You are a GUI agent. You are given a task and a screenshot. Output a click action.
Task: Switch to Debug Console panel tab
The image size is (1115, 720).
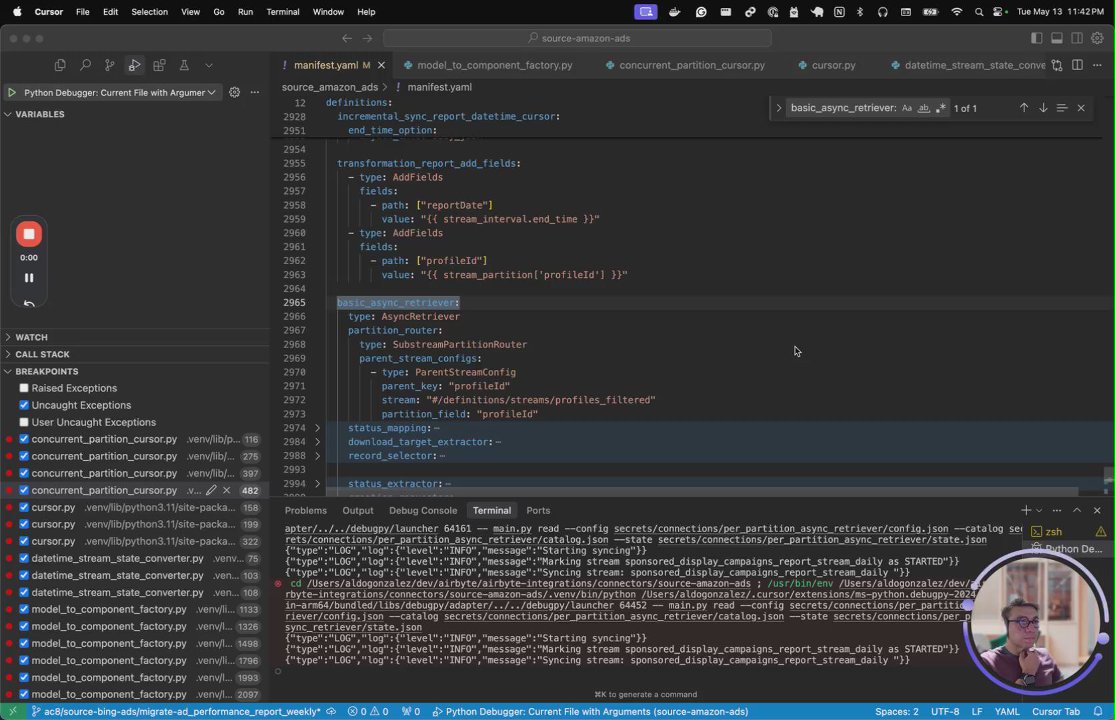422,510
